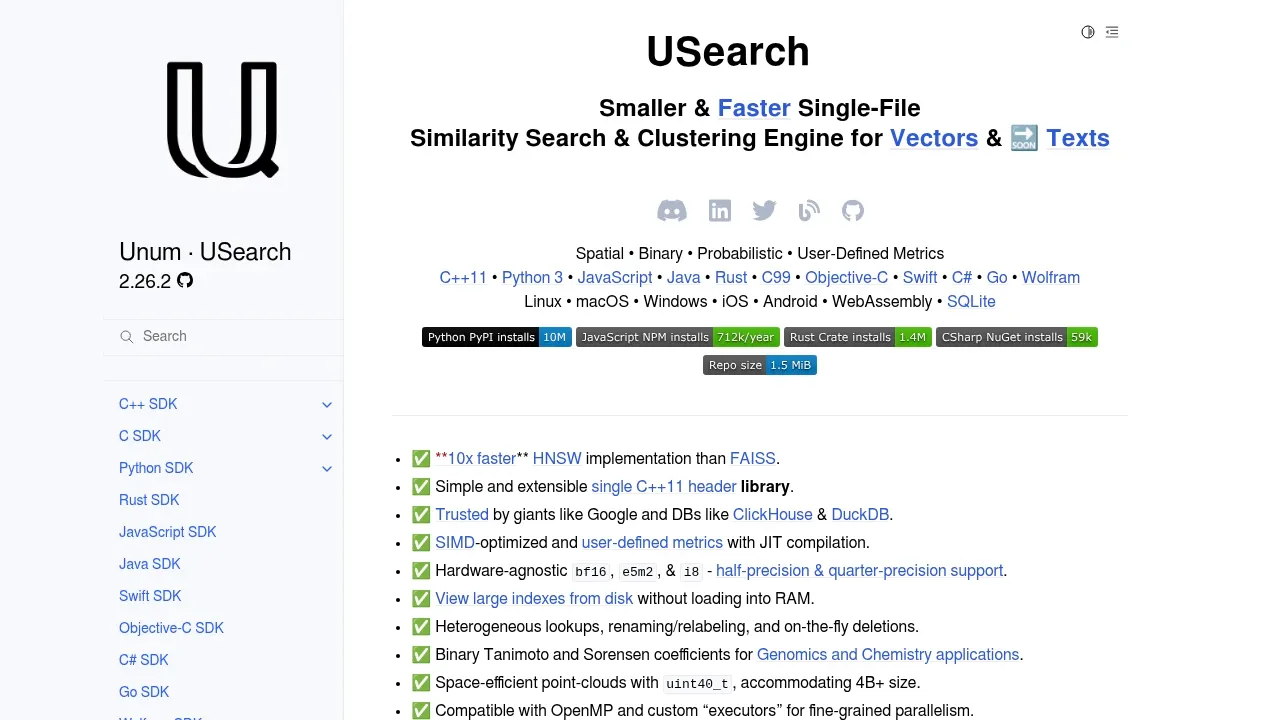Click the search magnifier icon

point(127,337)
